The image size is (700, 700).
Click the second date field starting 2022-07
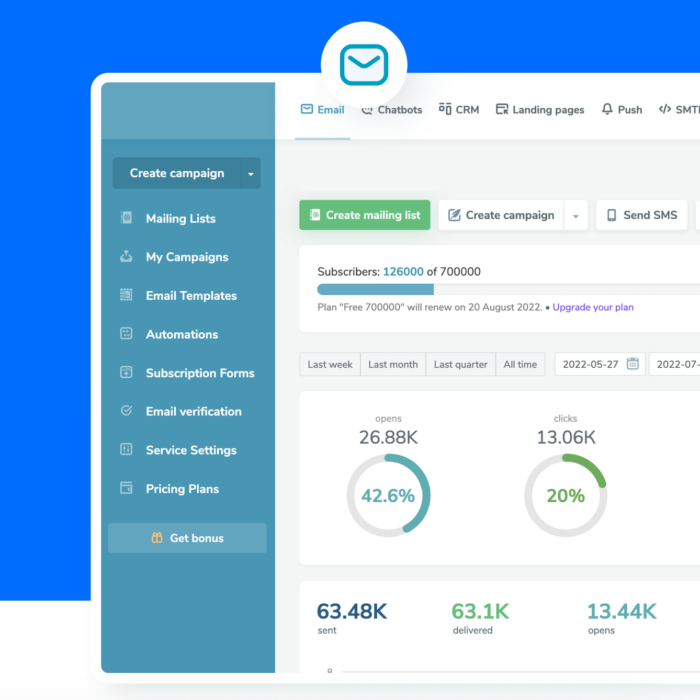point(675,364)
